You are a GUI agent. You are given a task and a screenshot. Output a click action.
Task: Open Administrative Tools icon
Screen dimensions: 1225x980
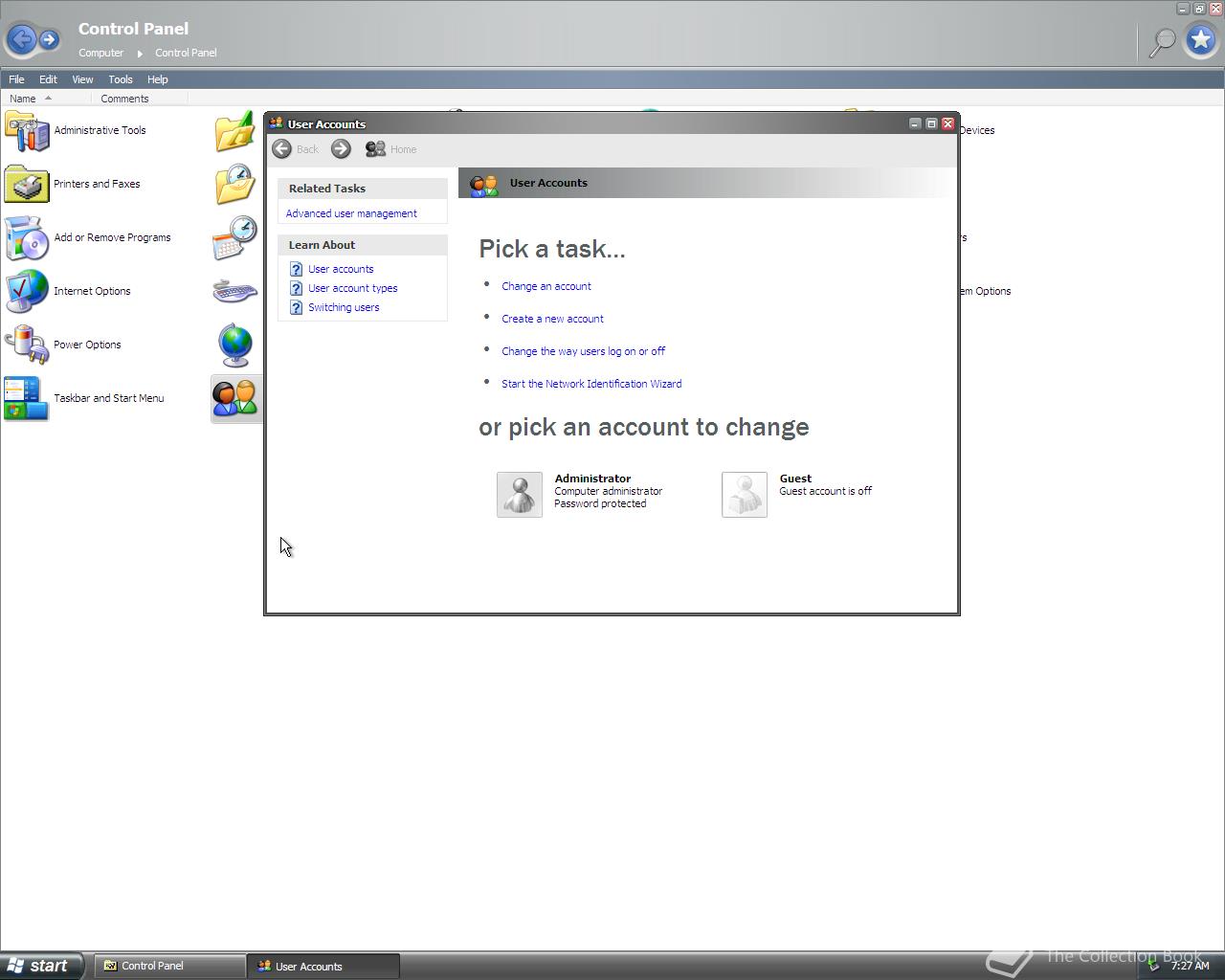(27, 131)
